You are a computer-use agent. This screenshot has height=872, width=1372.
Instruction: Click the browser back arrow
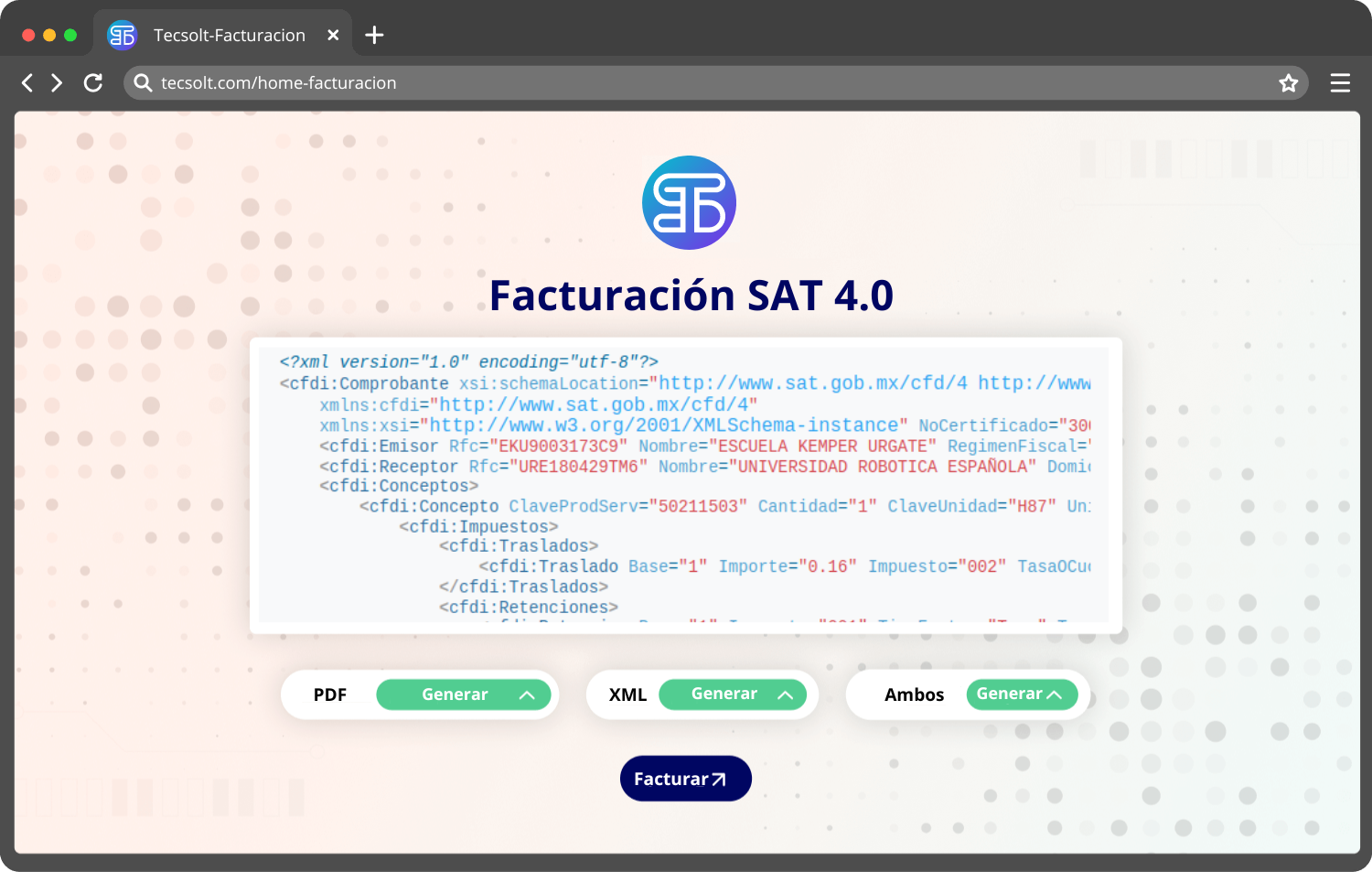tap(27, 83)
